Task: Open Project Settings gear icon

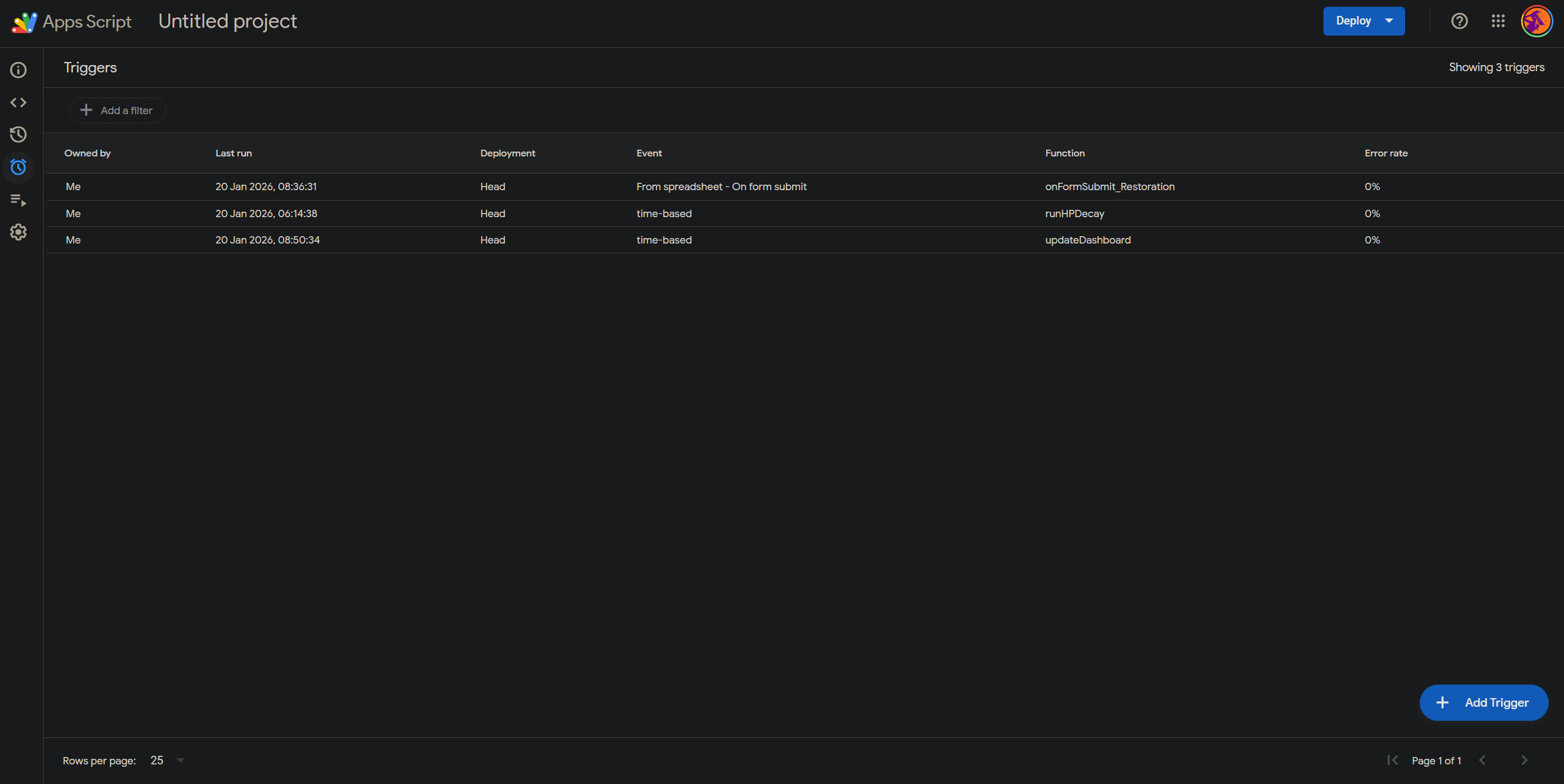Action: tap(18, 232)
